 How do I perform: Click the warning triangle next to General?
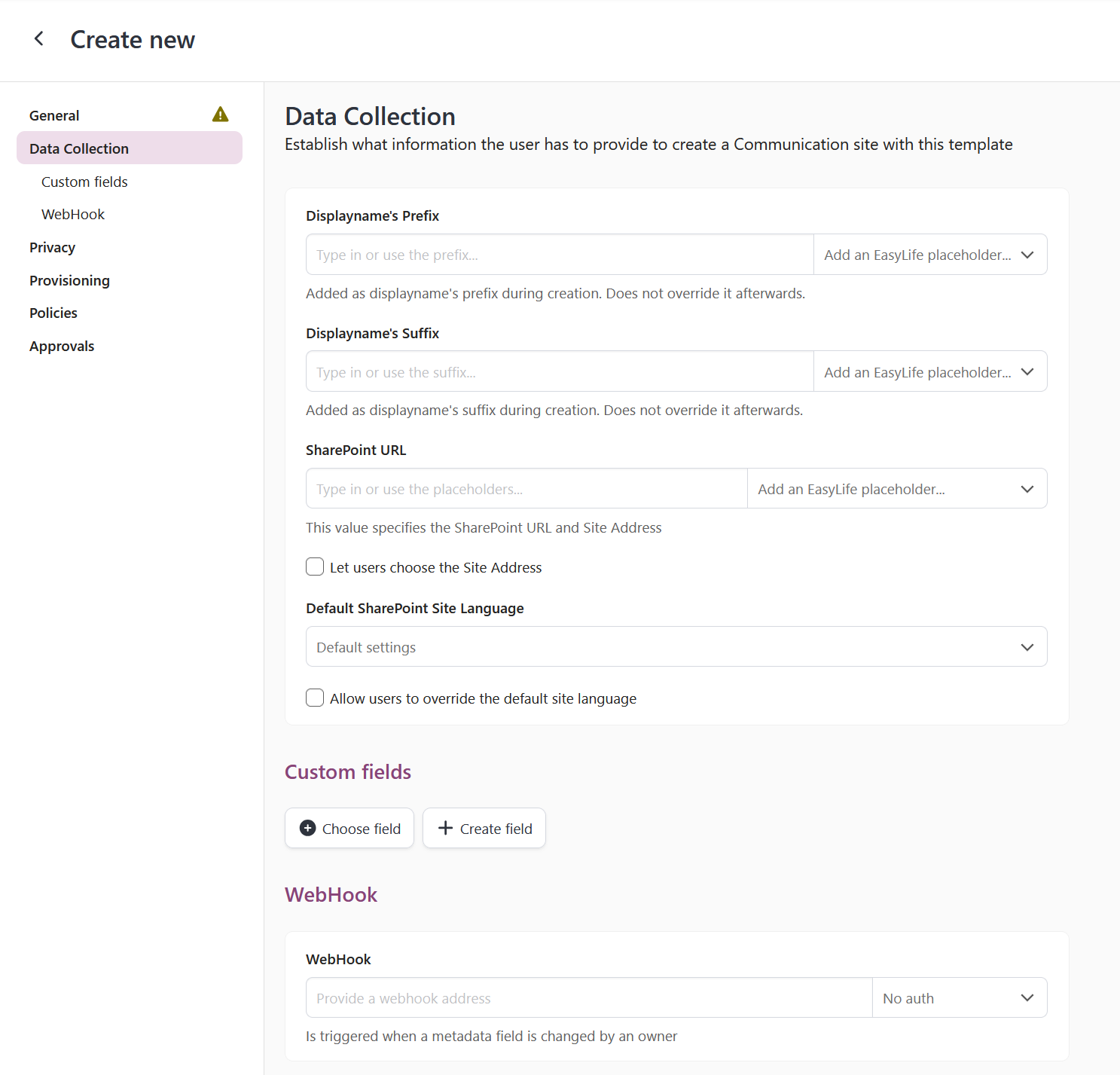[x=220, y=114]
